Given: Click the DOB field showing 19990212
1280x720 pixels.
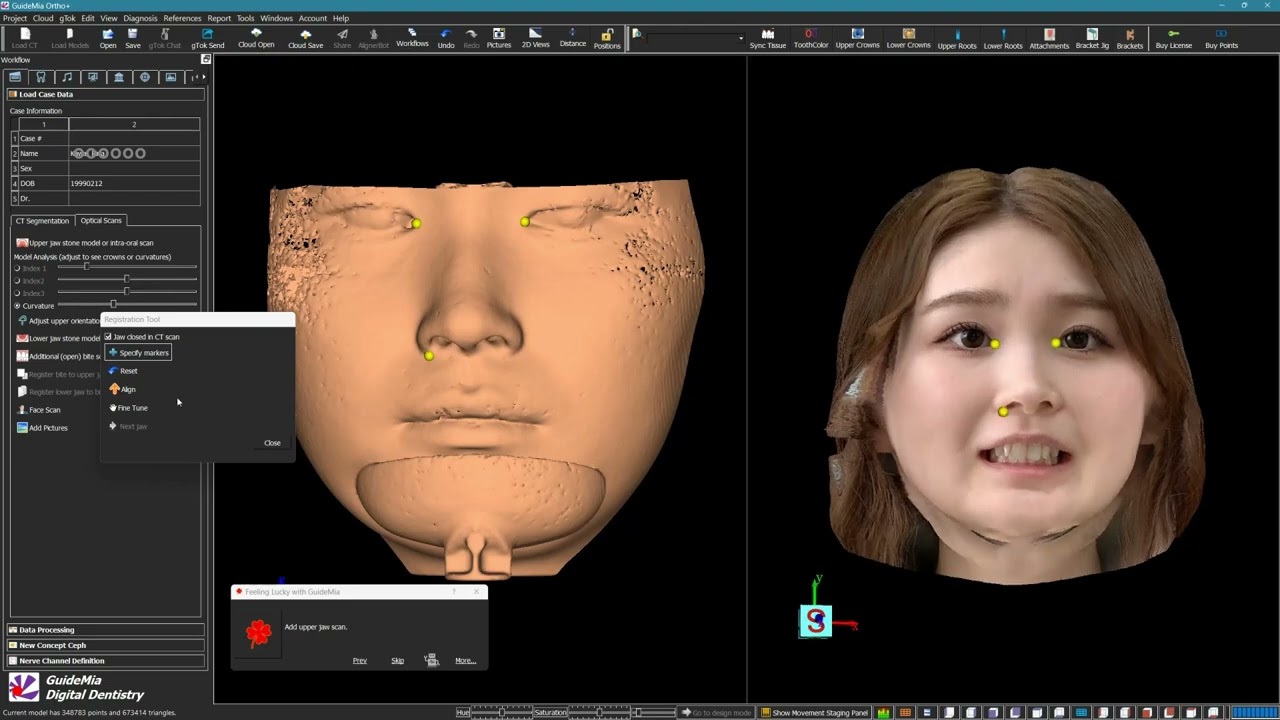Looking at the screenshot, I should (134, 183).
